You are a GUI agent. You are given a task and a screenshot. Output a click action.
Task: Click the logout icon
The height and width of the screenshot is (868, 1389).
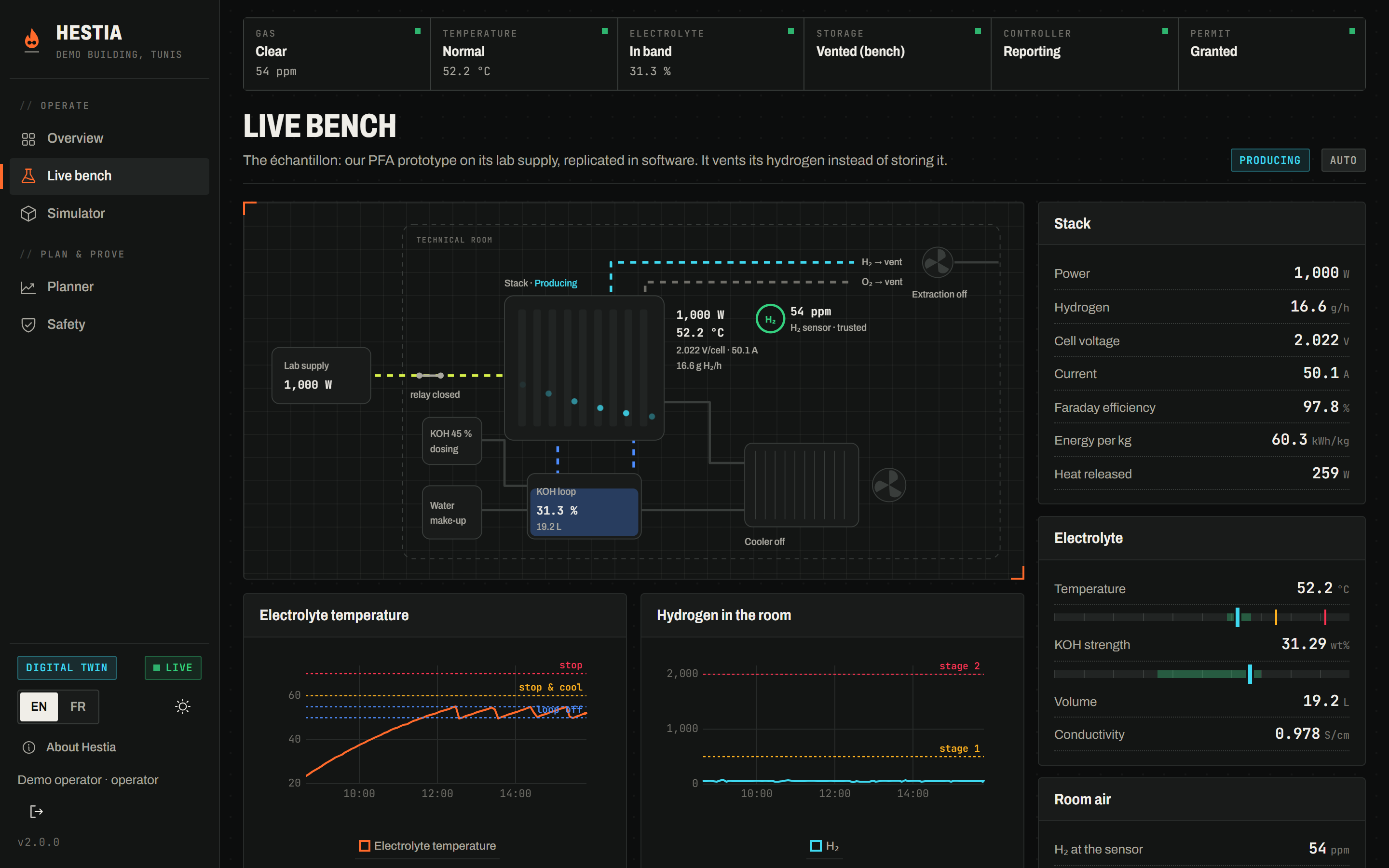pyautogui.click(x=36, y=811)
